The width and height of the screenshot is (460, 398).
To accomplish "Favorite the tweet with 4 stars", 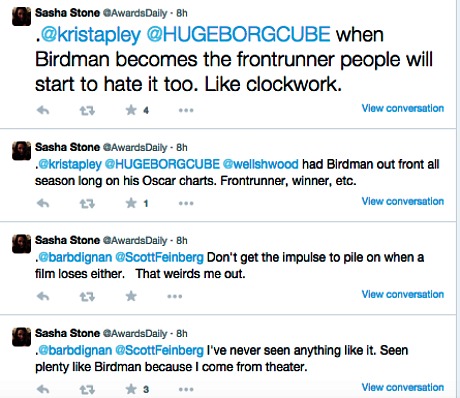I will (131, 110).
